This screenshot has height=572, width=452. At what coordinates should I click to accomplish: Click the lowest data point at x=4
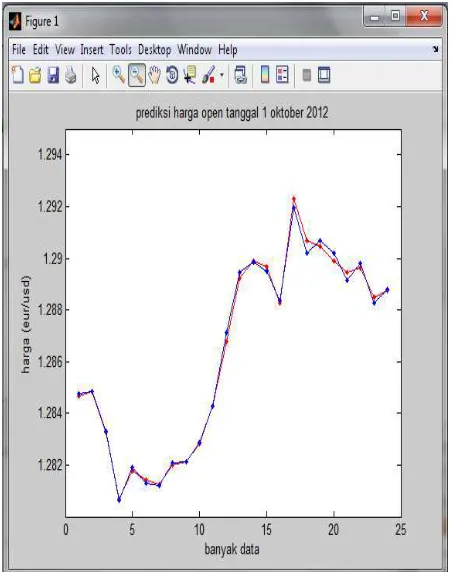click(x=119, y=500)
